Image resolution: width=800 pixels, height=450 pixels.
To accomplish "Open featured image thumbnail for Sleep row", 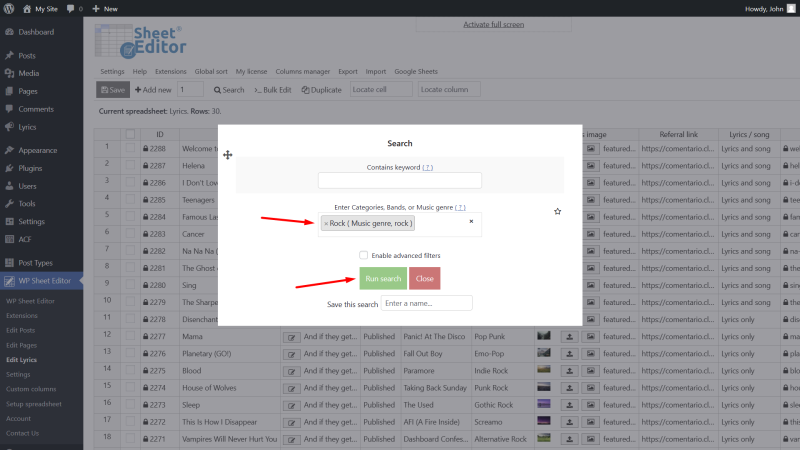I will pos(544,404).
